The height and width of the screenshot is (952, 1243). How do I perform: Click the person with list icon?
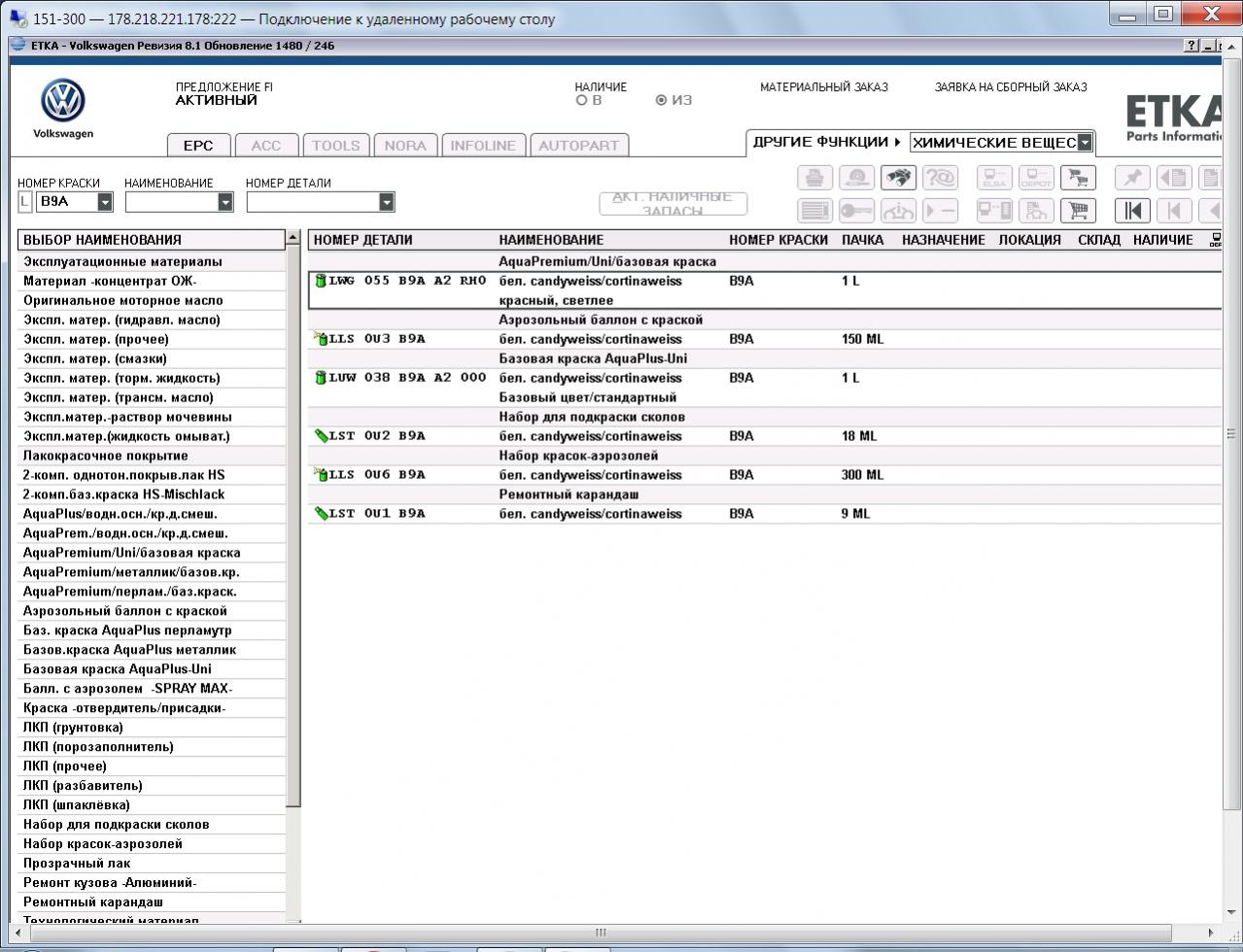coord(1036,210)
